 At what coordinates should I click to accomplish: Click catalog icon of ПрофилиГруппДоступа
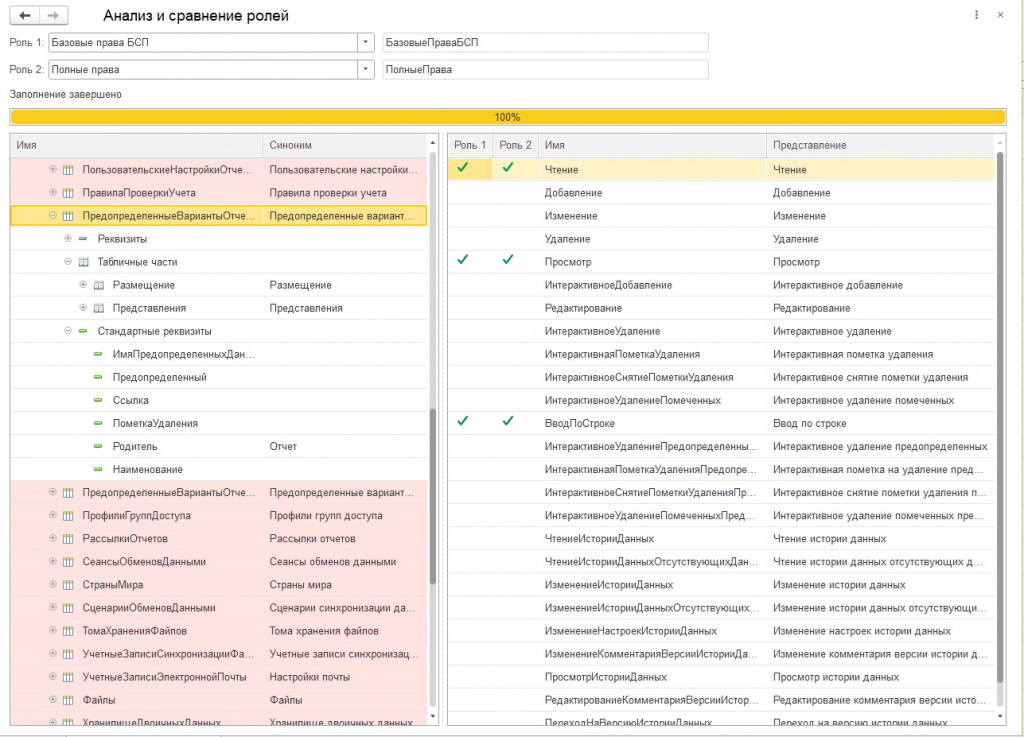tap(68, 516)
